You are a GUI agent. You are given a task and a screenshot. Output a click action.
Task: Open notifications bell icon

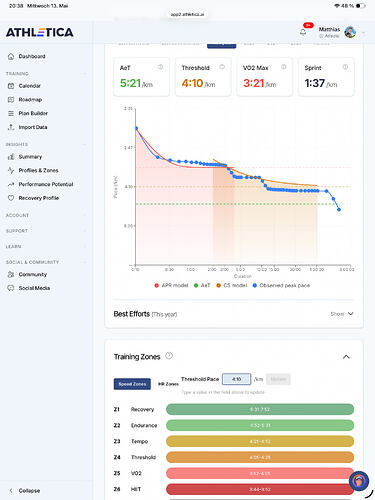(303, 32)
